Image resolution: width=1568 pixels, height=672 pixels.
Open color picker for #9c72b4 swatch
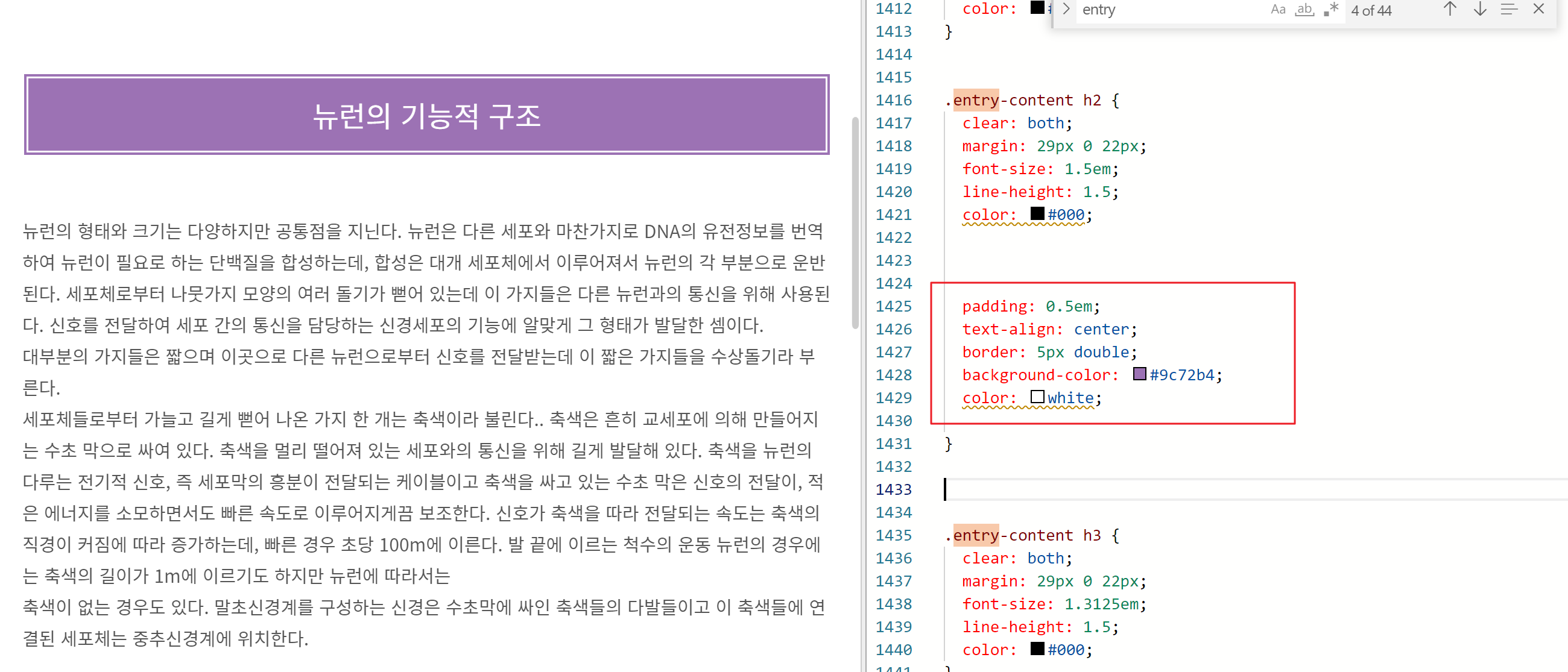point(1139,374)
